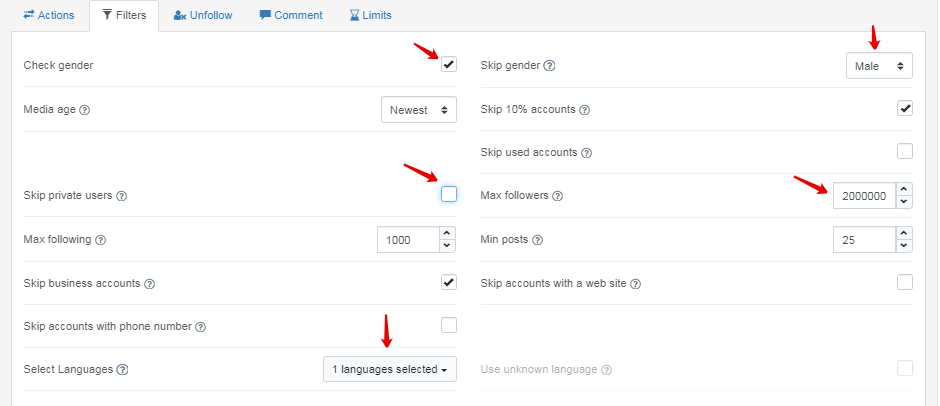Click help icon beside Min posts
This screenshot has width=940, height=406.
[538, 240]
